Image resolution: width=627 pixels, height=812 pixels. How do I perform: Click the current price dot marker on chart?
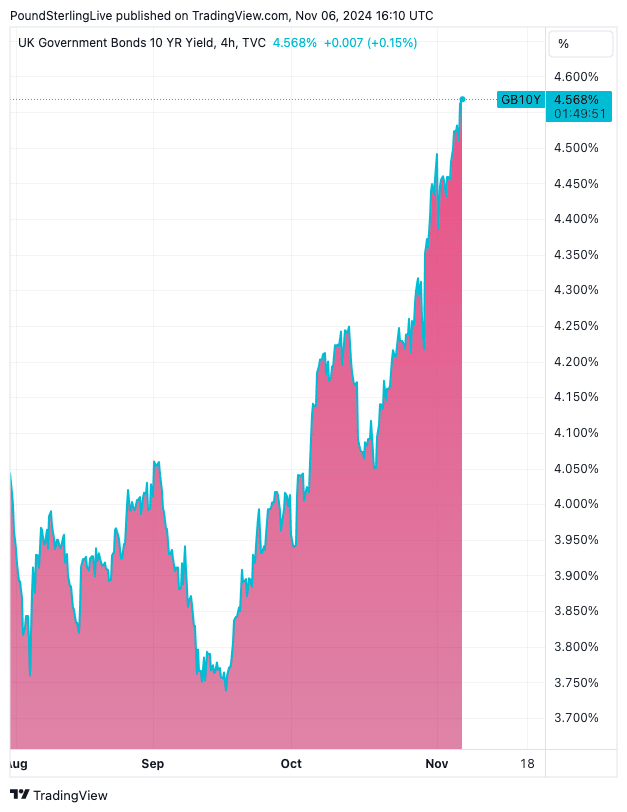(462, 99)
